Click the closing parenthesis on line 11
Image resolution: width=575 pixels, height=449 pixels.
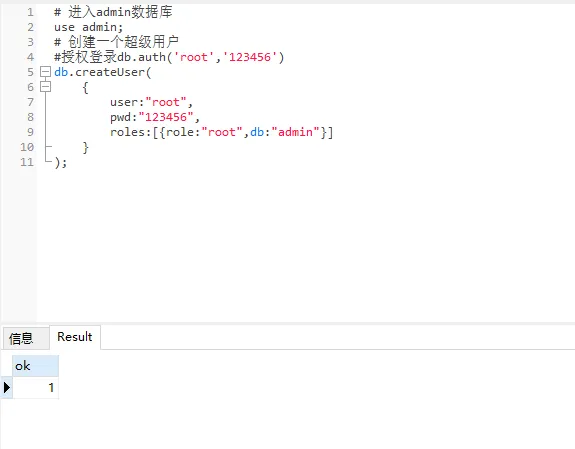click(x=58, y=162)
